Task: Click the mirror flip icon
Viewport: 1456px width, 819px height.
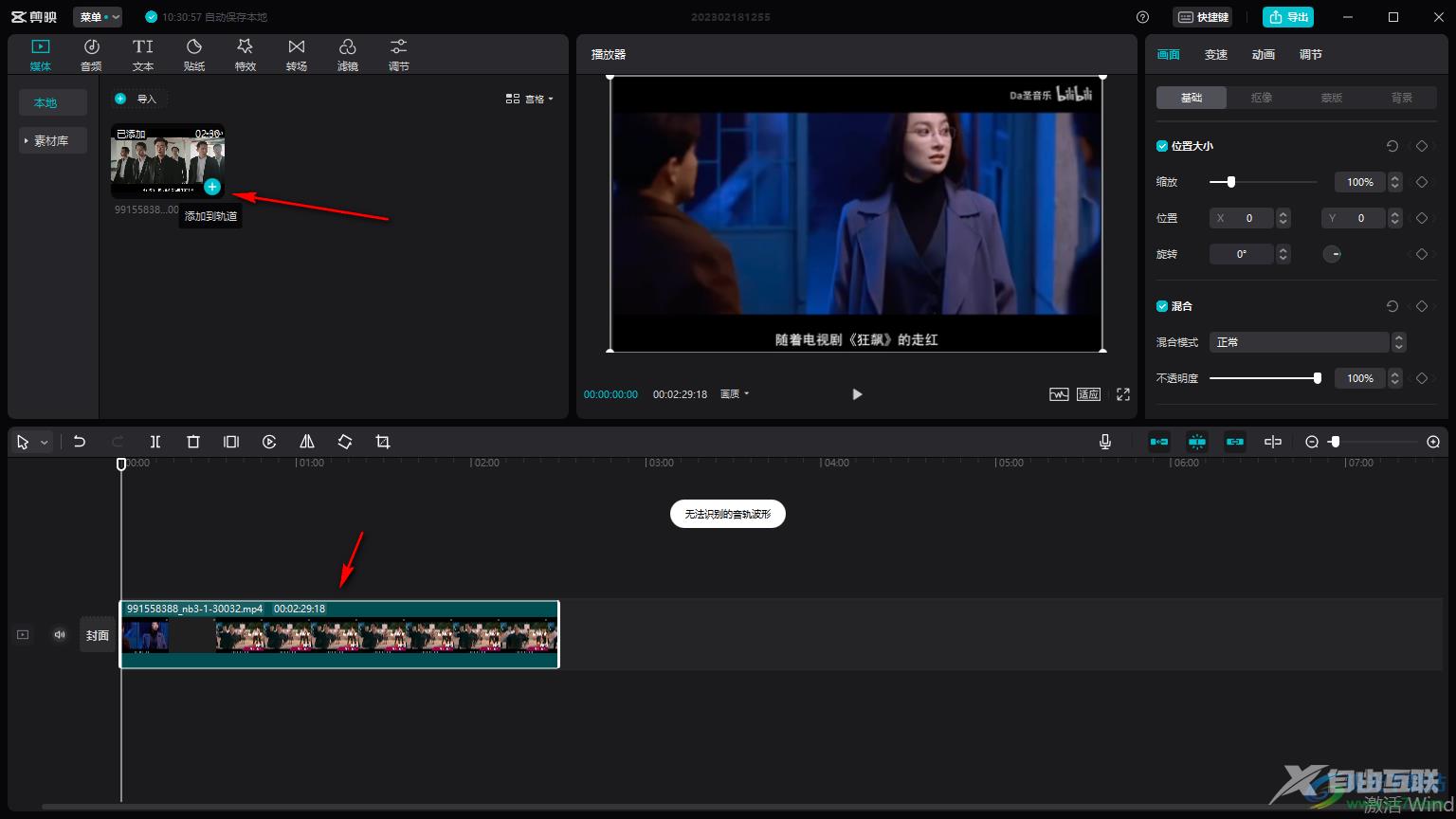Action: pos(307,442)
